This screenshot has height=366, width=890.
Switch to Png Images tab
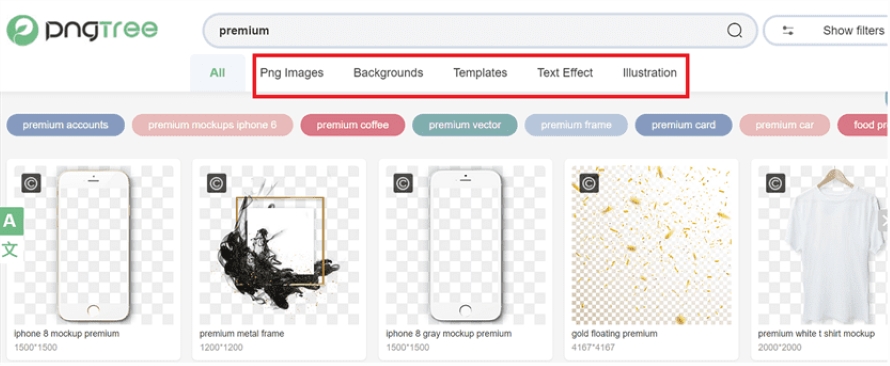pos(292,73)
